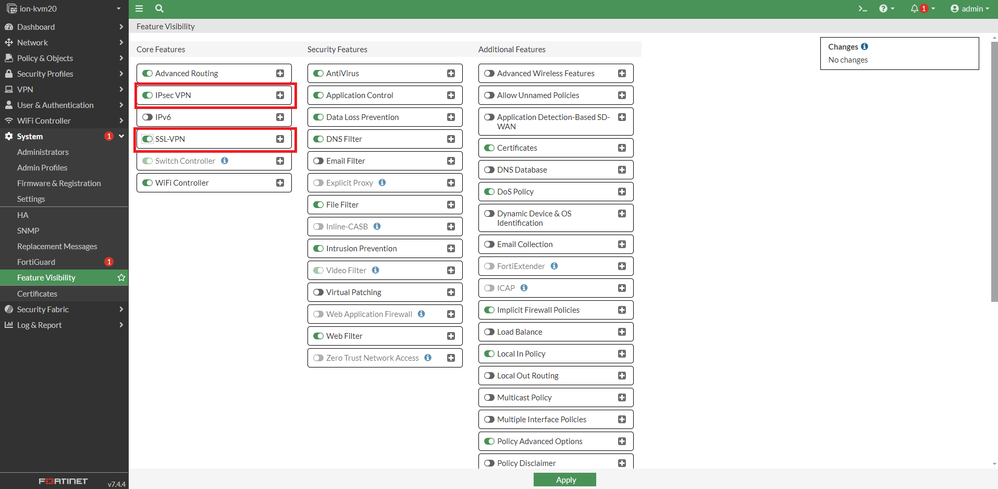Click the plus icon on AntiVirus
The image size is (998, 489).
click(x=451, y=73)
